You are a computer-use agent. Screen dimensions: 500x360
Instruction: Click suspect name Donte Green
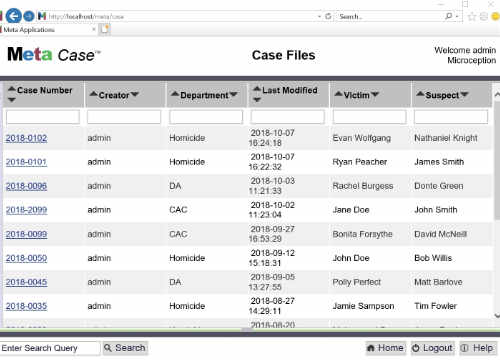(x=439, y=186)
